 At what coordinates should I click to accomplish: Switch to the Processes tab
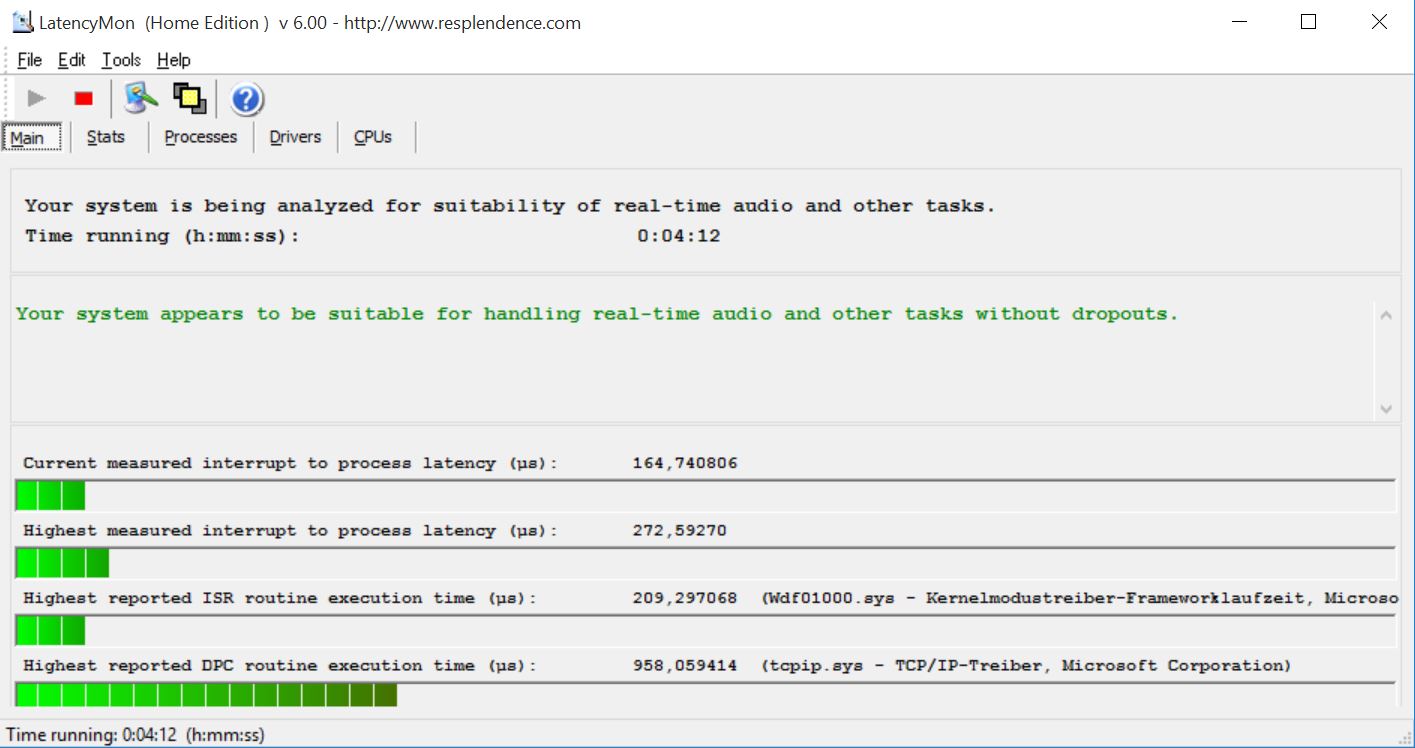201,137
